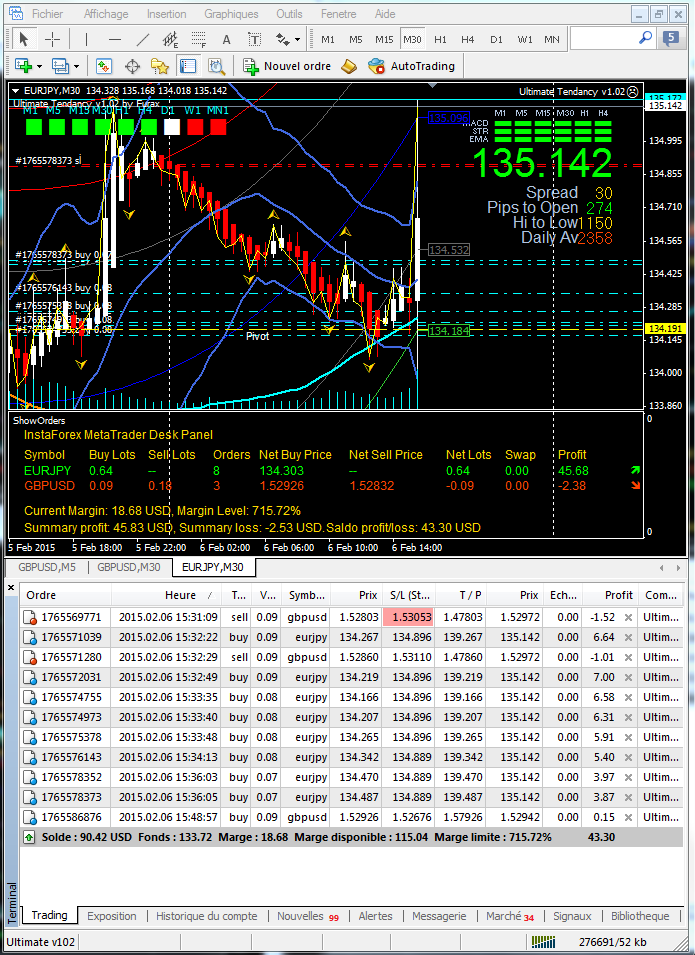
Task: Switch chart to H4 timeframe
Action: coord(468,40)
